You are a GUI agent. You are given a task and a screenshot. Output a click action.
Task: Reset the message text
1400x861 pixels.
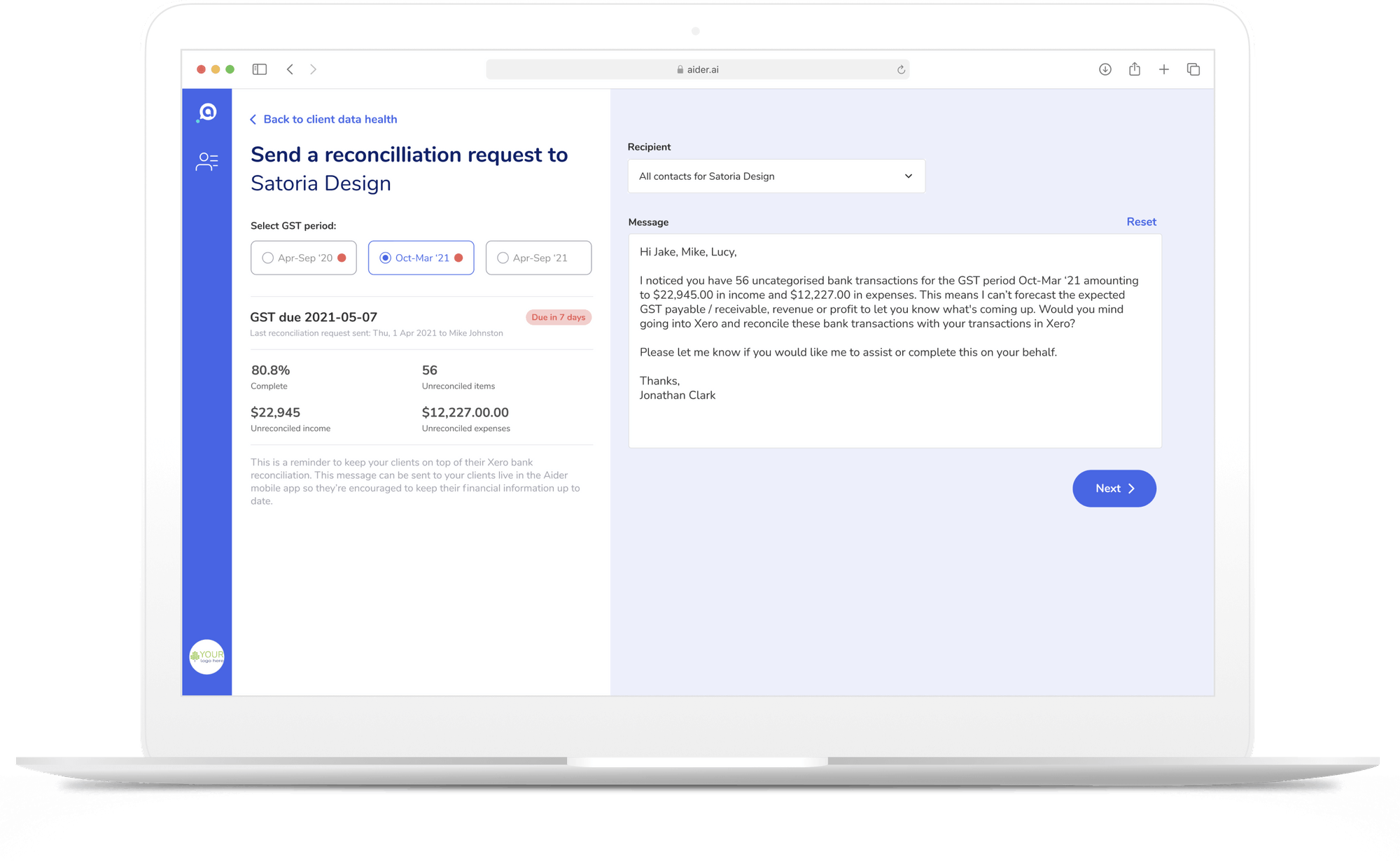pyautogui.click(x=1141, y=221)
